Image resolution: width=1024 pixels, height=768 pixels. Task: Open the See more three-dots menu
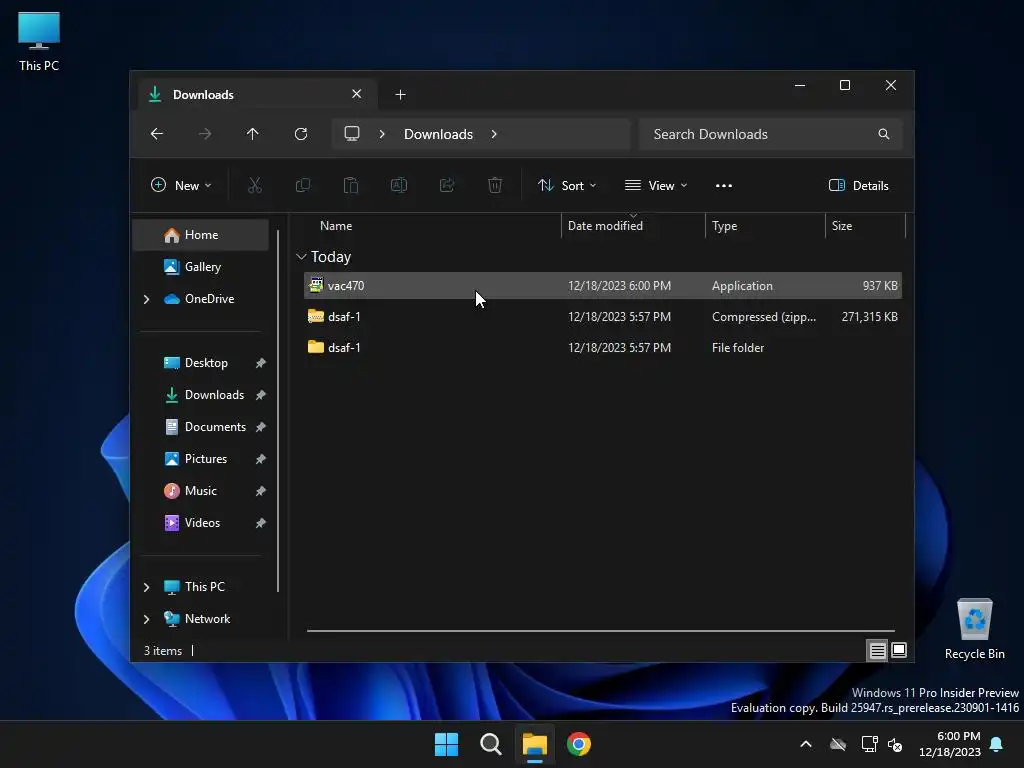(x=724, y=185)
